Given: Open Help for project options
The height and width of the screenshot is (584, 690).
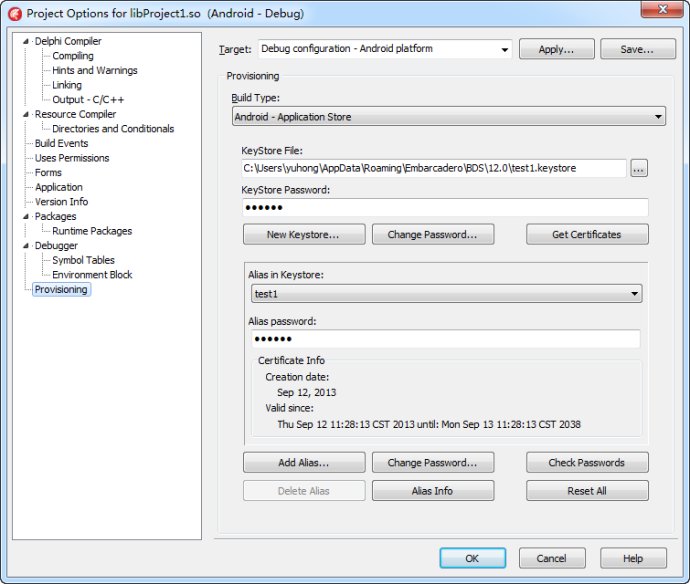Looking at the screenshot, I should (x=633, y=558).
